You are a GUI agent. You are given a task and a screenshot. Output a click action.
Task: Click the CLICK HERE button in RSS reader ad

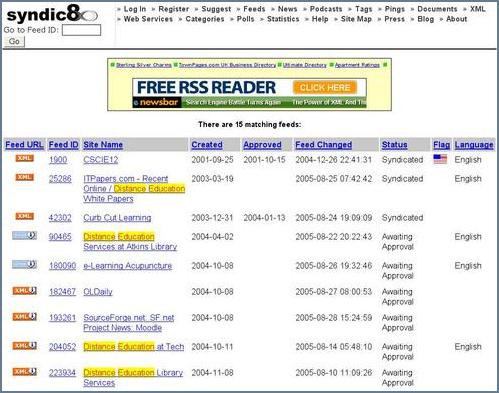pos(325,87)
